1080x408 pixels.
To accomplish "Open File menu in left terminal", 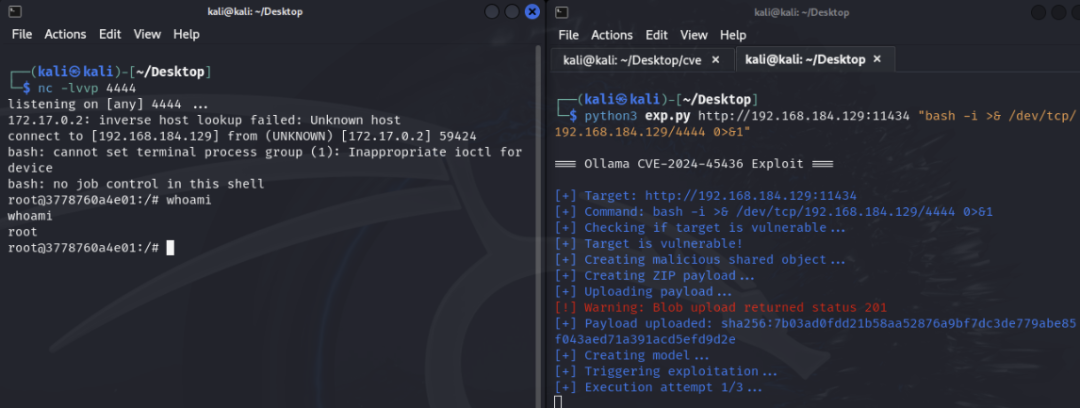I will 22,34.
